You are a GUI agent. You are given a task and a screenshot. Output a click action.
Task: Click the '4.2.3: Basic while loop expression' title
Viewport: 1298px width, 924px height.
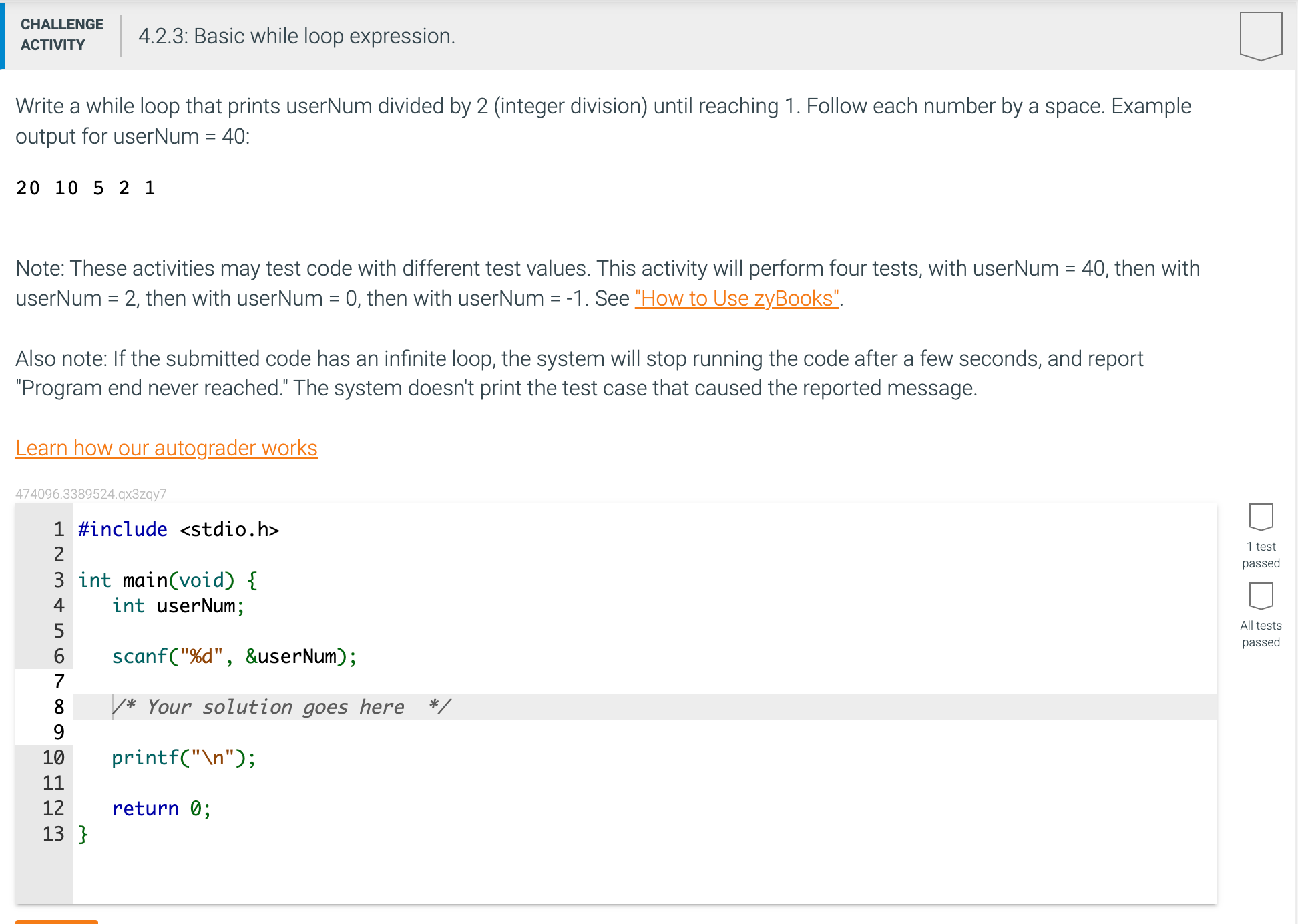(296, 36)
